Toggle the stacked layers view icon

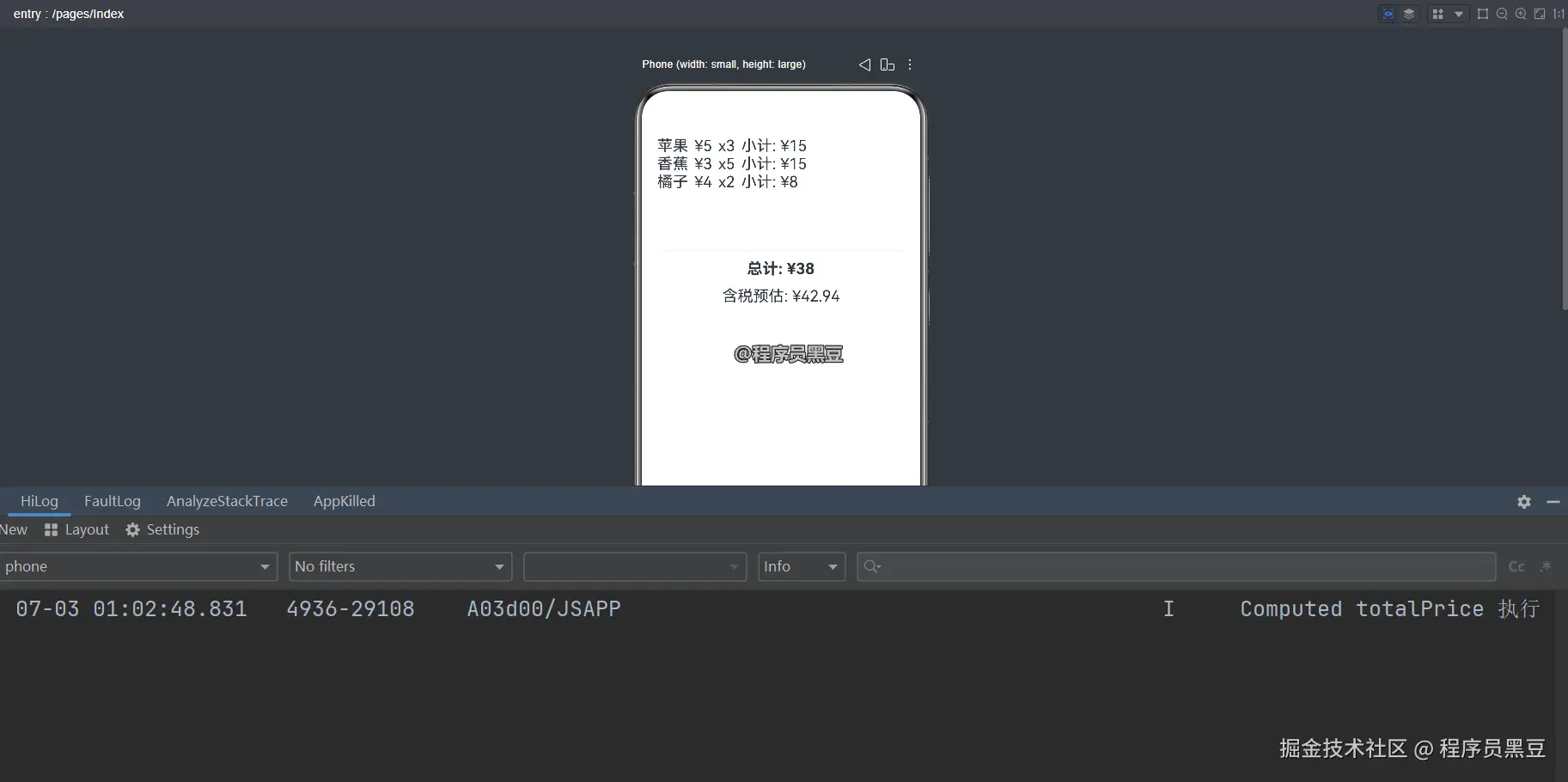click(1409, 14)
